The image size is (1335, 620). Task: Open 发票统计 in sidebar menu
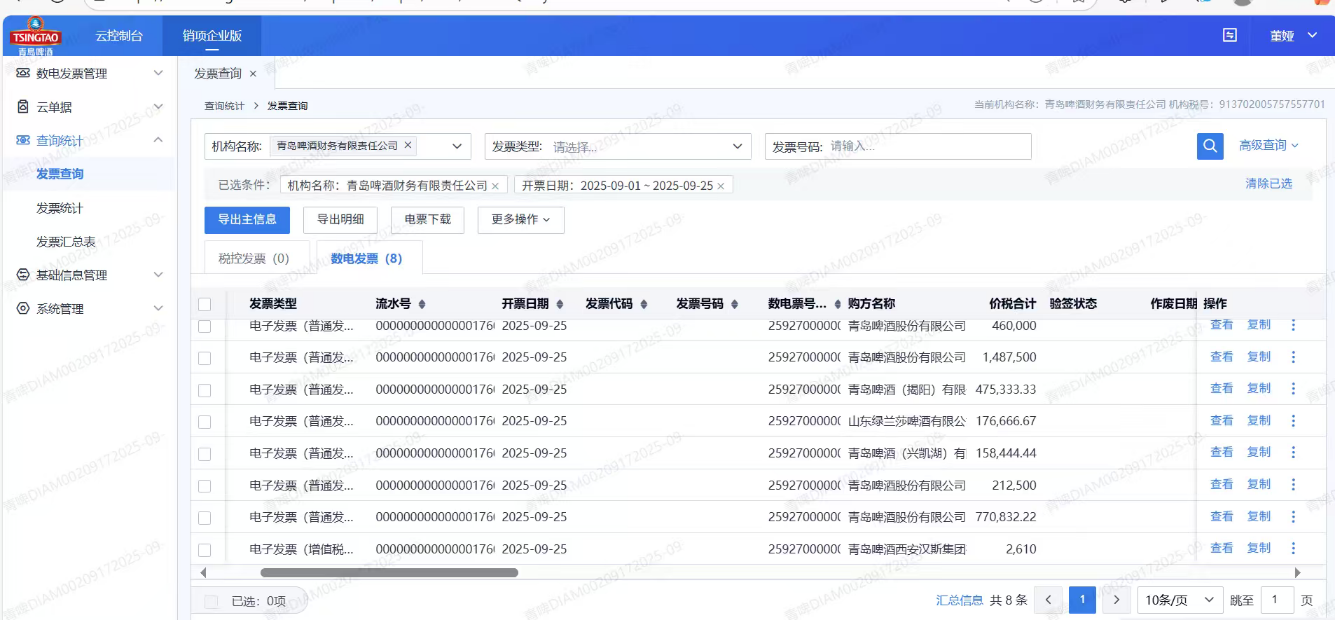point(60,208)
